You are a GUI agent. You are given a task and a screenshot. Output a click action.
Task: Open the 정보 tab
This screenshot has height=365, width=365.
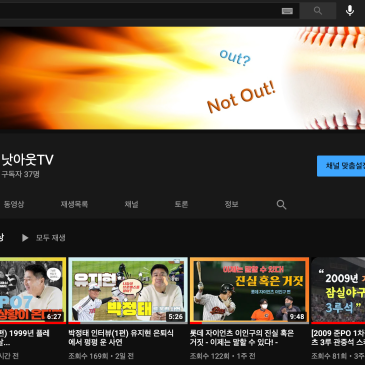coord(231,204)
